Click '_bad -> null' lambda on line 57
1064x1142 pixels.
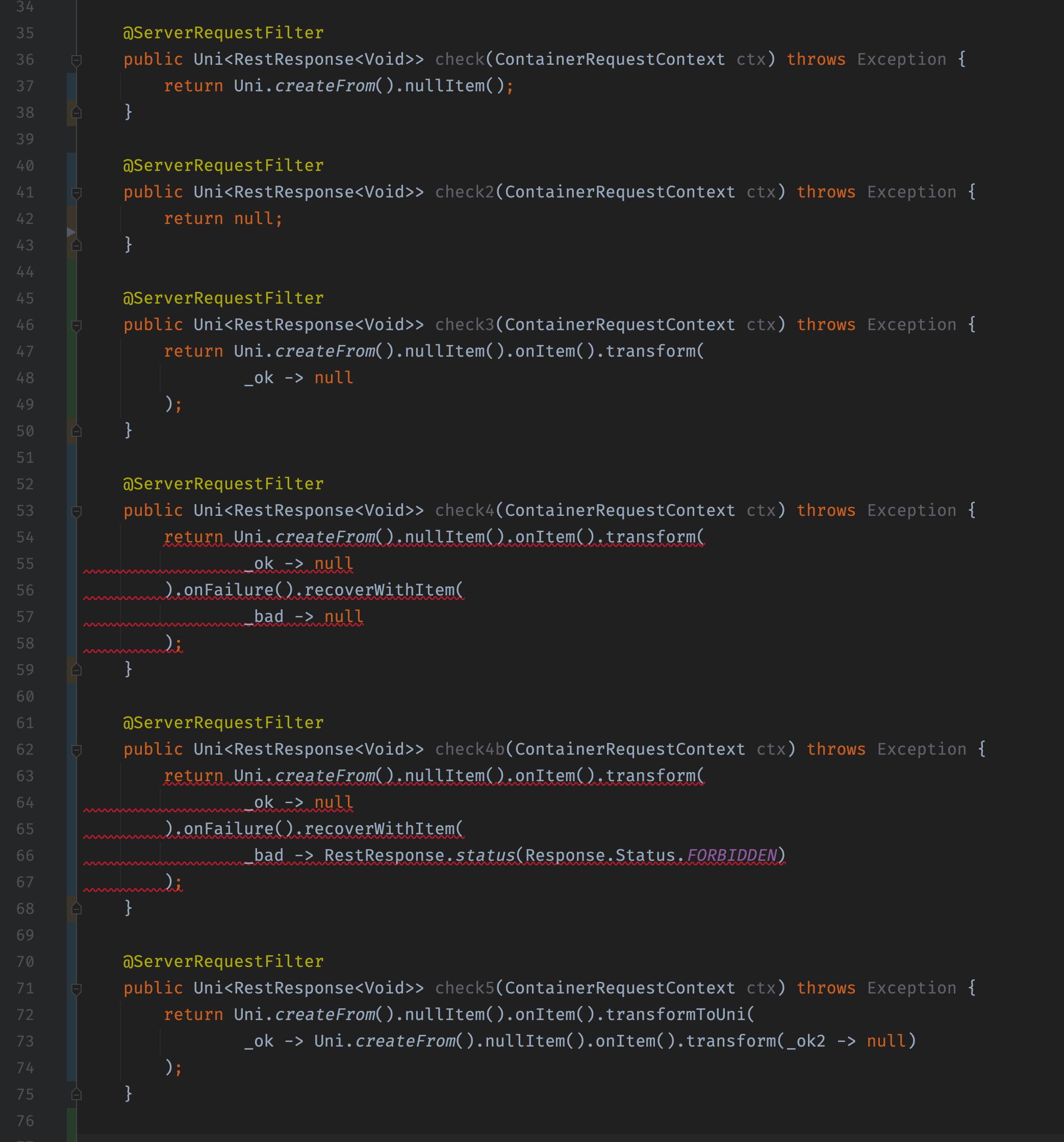304,617
